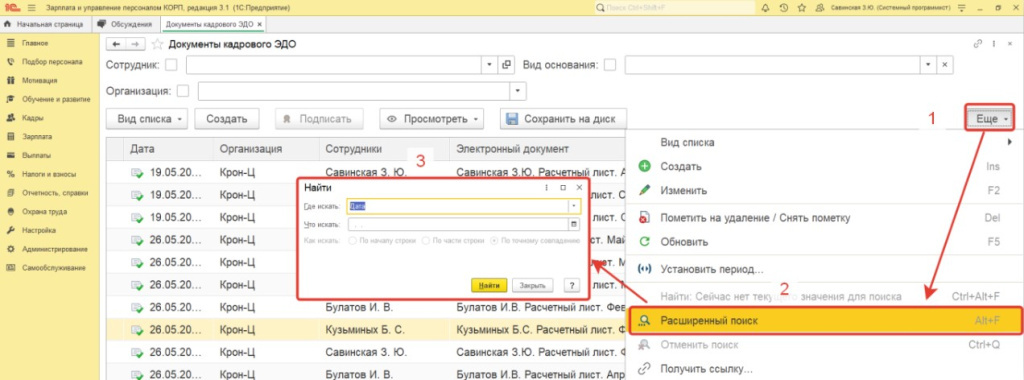
Task: Click the help question mark in Найти dialog
Action: (571, 285)
